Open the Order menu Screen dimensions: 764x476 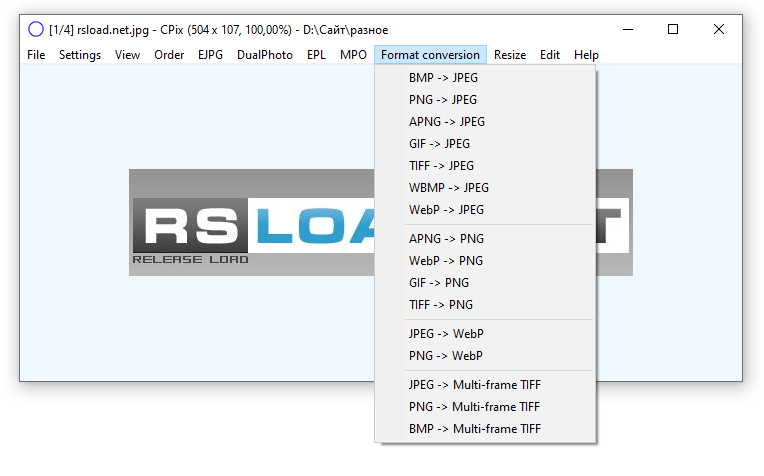pyautogui.click(x=169, y=55)
